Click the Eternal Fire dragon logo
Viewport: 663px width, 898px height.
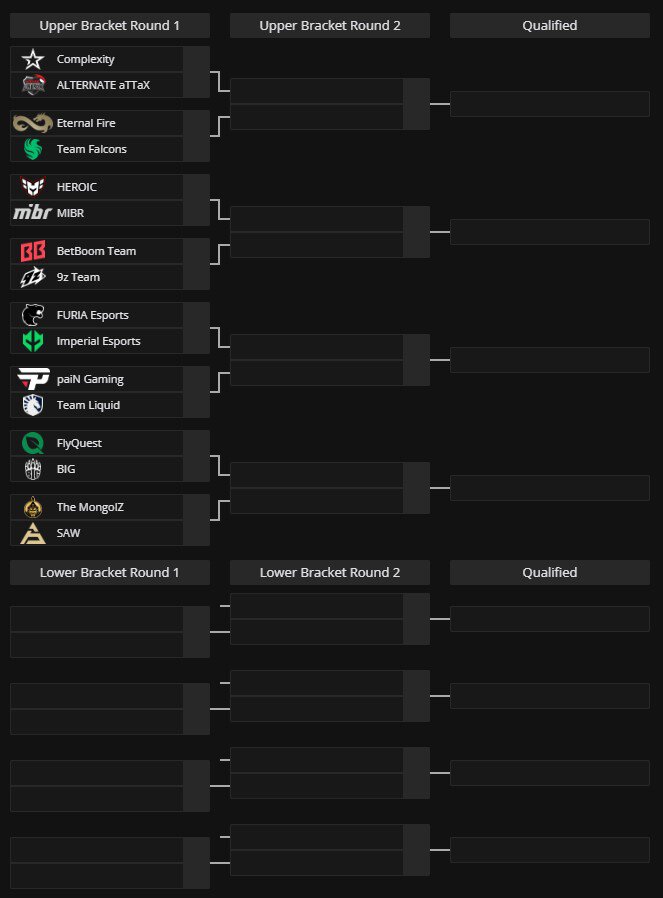33,123
